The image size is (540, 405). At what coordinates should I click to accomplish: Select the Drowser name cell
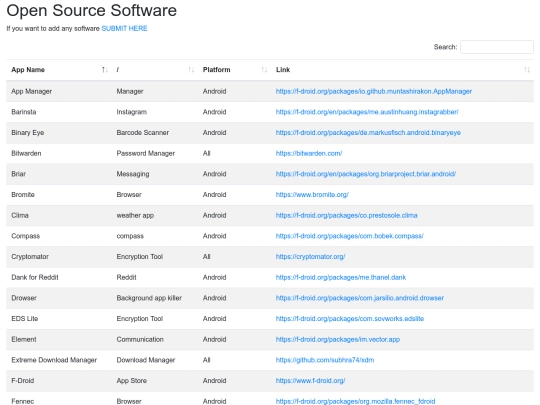pos(24,298)
